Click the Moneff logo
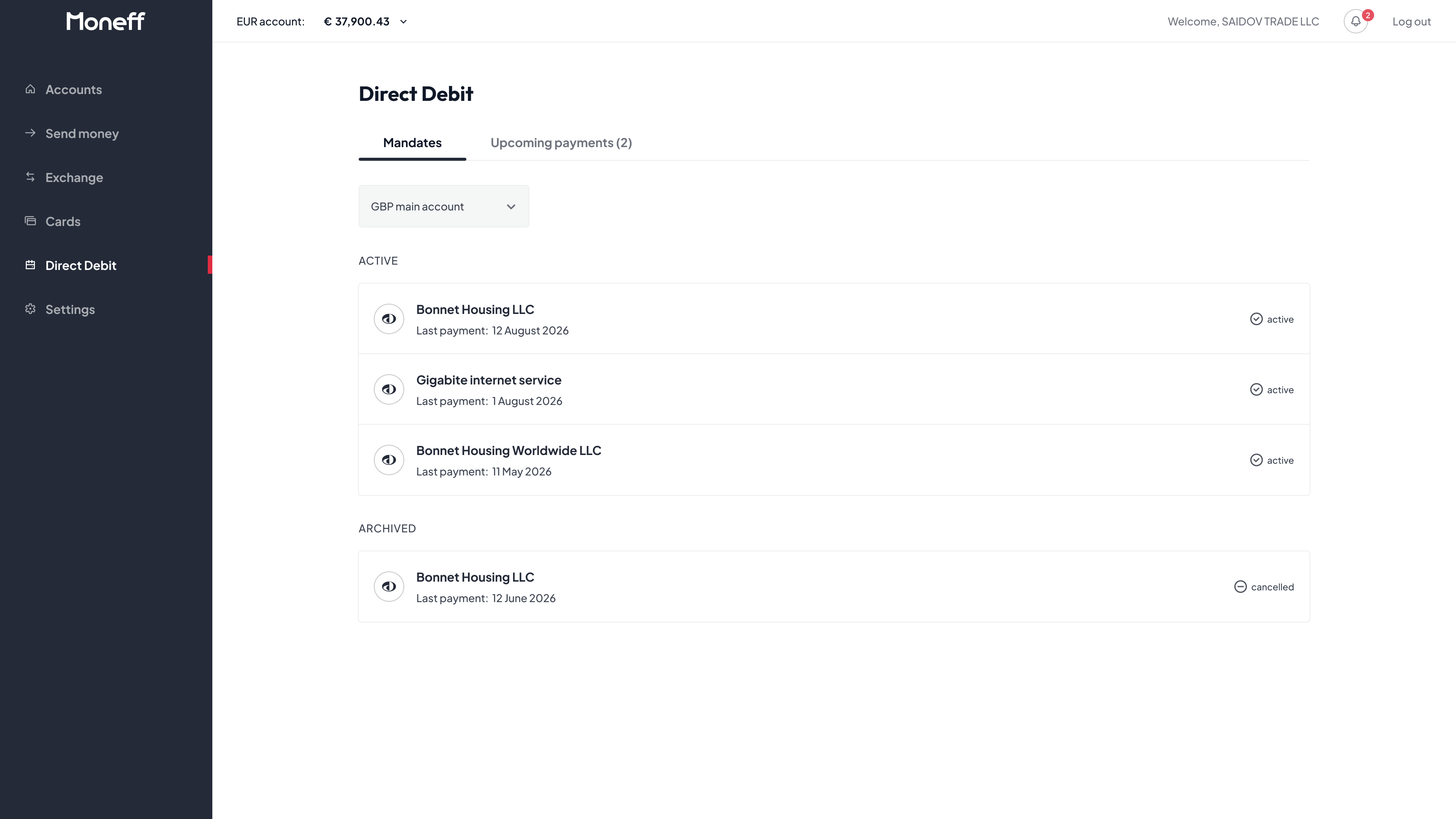This screenshot has width=1456, height=819. (106, 22)
